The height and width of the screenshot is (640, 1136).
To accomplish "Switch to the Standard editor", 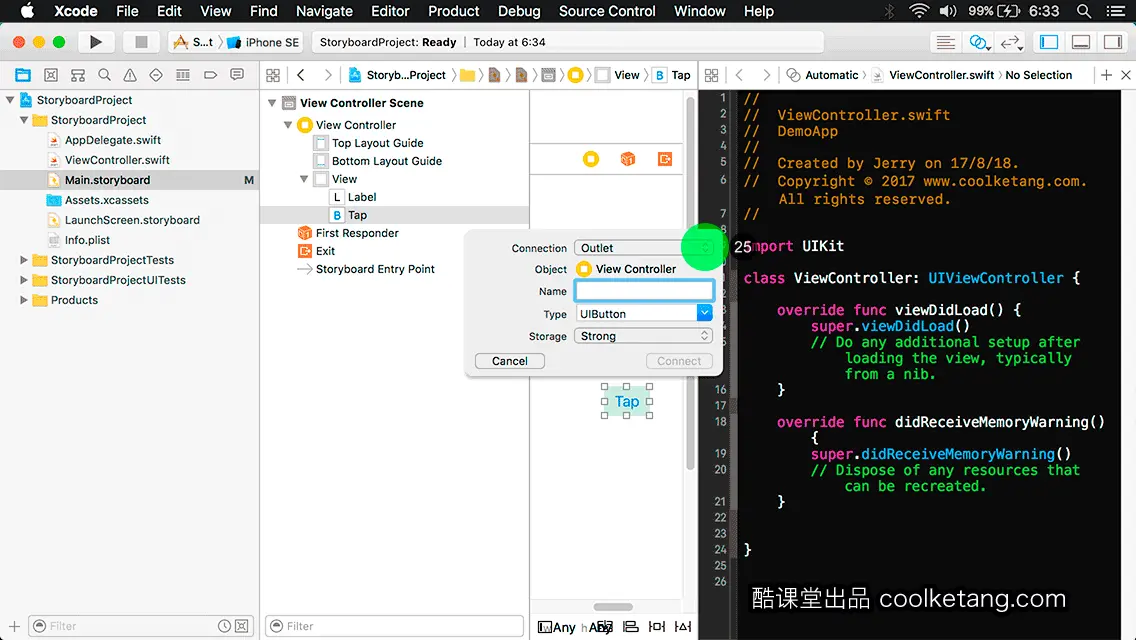I will [945, 42].
